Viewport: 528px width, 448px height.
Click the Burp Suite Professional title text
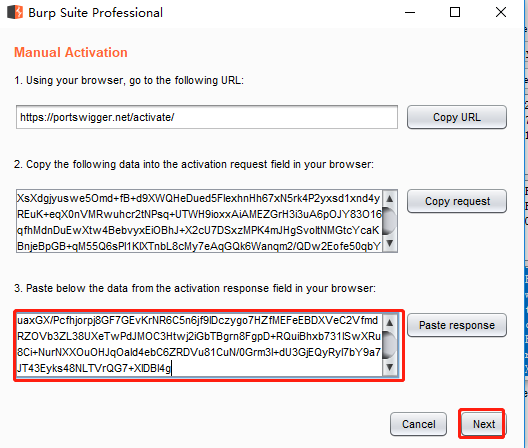[95, 13]
